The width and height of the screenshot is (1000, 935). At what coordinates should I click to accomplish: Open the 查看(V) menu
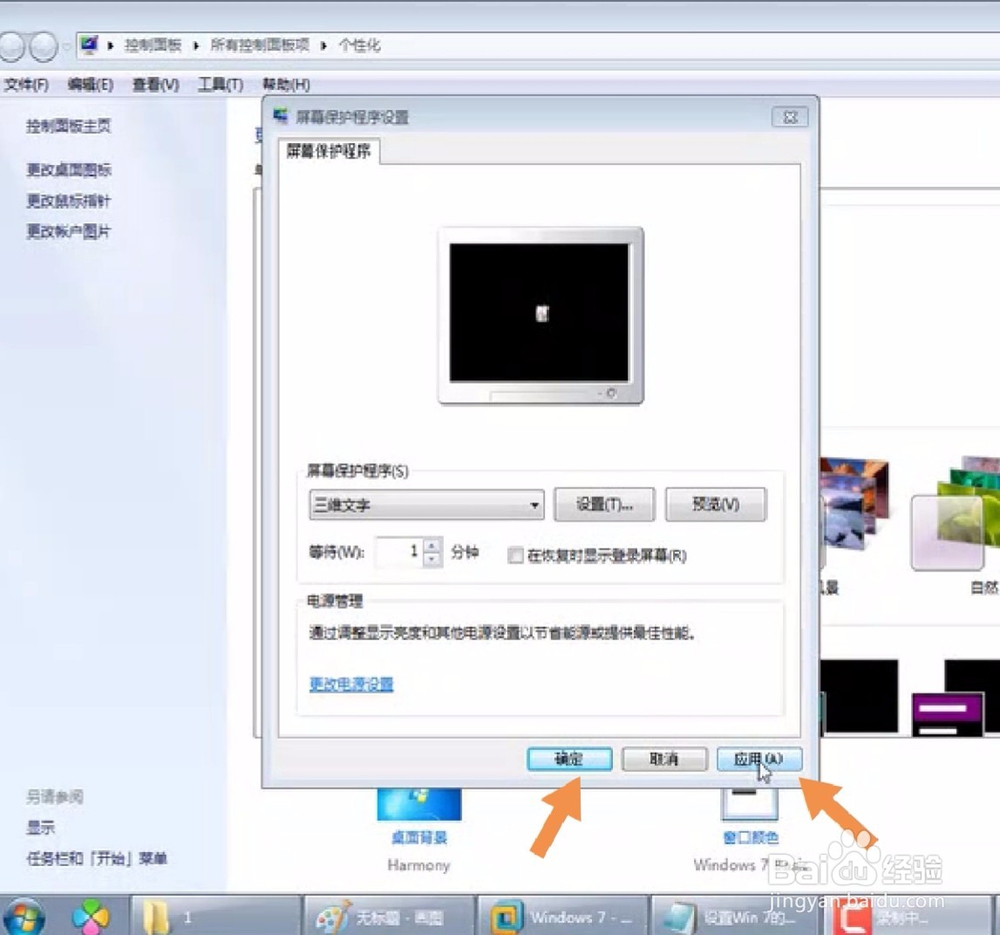tap(156, 84)
